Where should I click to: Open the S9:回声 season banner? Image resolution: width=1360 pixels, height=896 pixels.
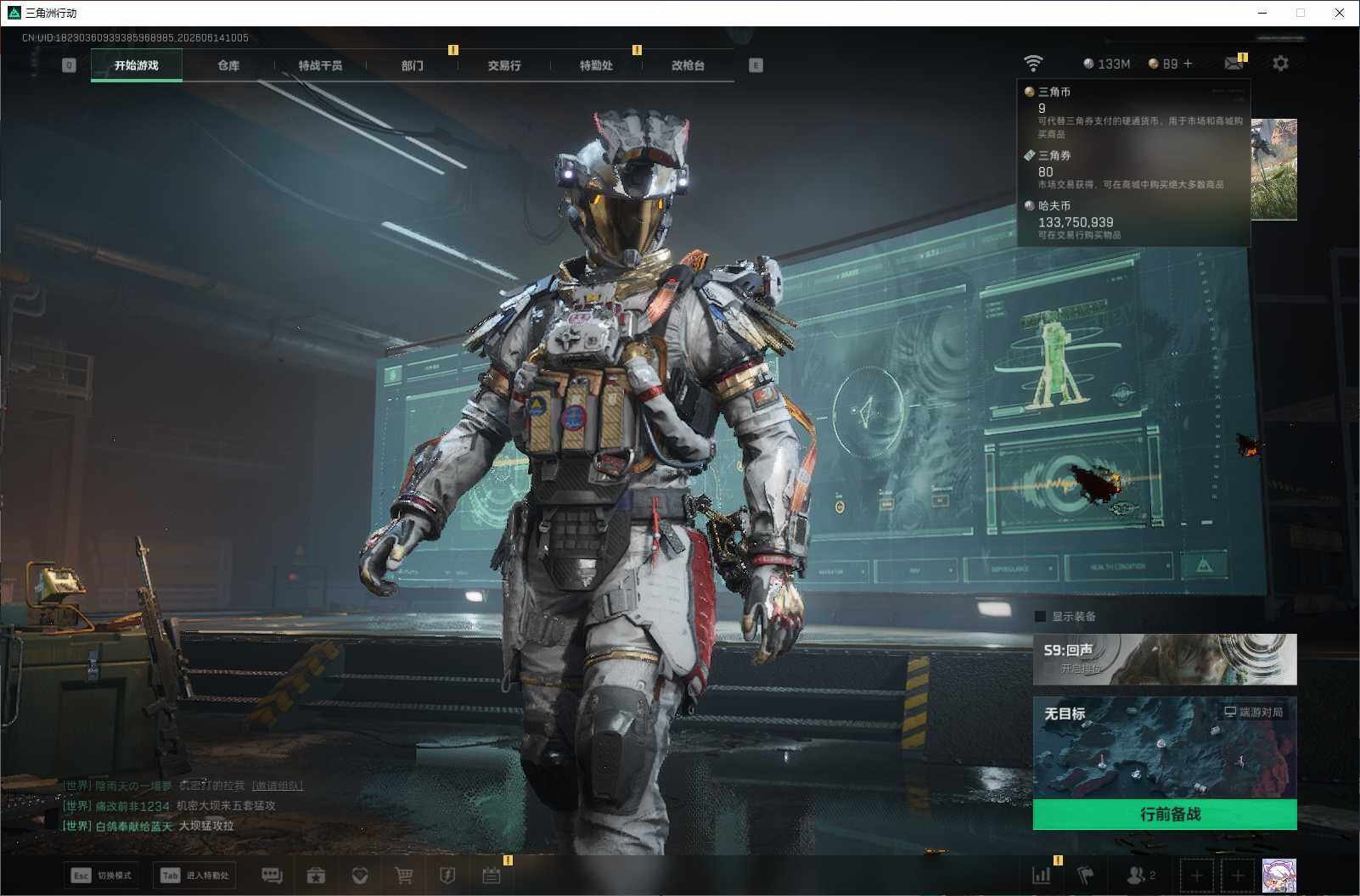pos(1165,659)
